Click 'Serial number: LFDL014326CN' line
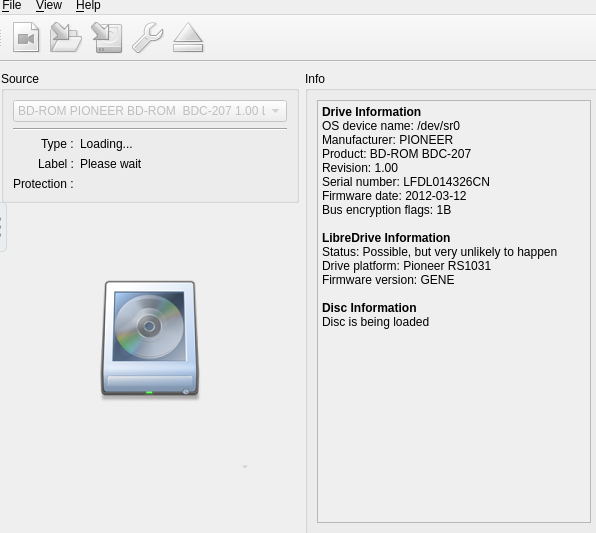Screen dimensions: 596x533 coord(406,182)
